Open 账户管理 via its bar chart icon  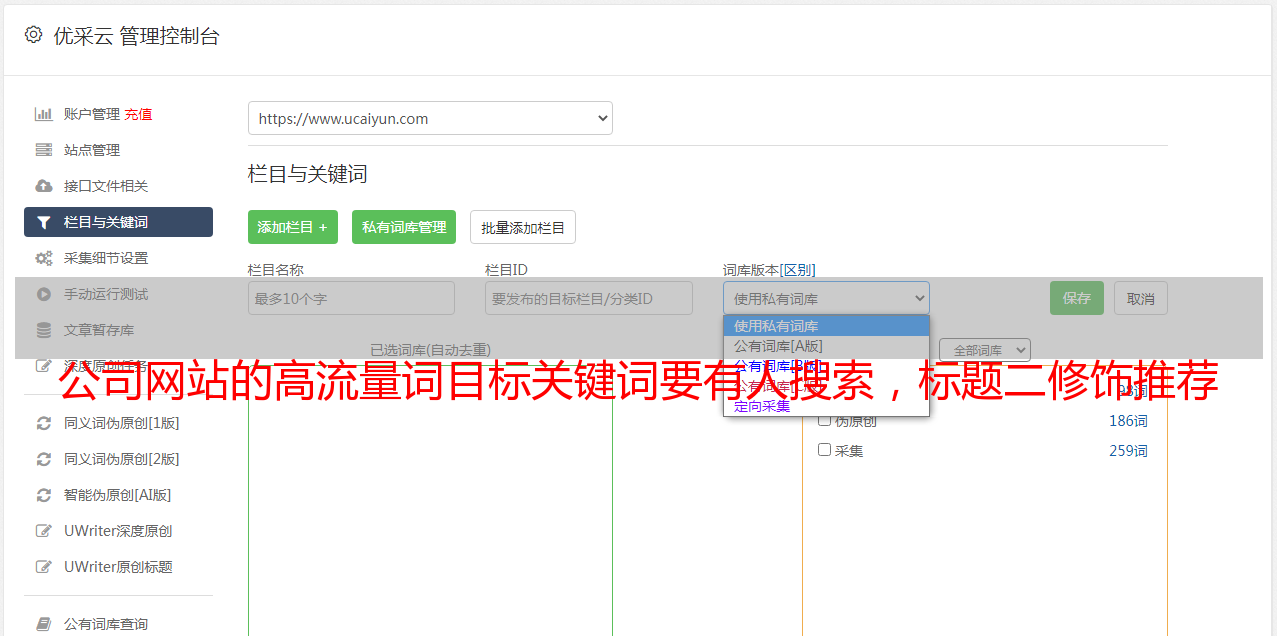point(43,114)
